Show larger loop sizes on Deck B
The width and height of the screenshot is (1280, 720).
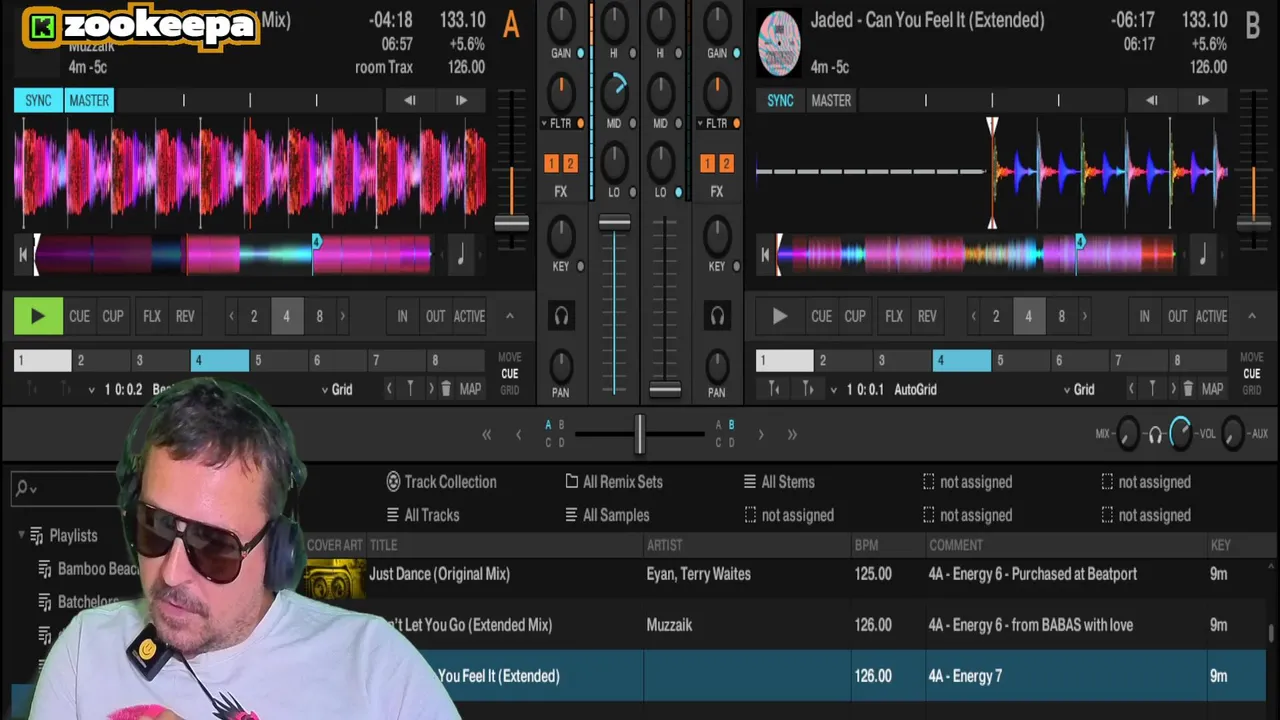click(x=1084, y=316)
